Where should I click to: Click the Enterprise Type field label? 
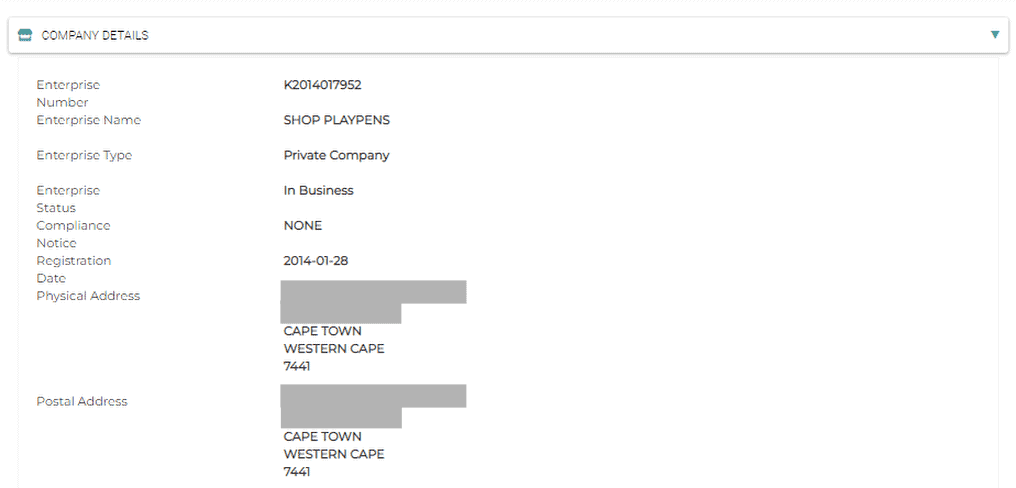(84, 155)
